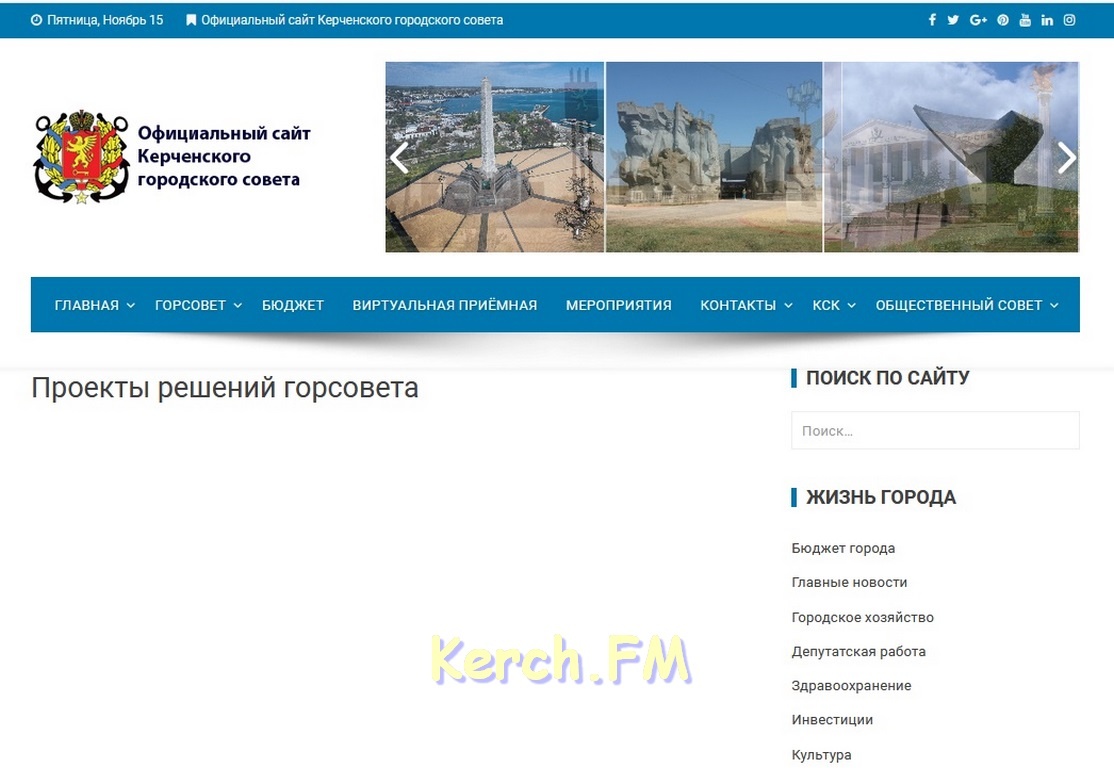Click the Поиск search input field
Screen dimensions: 1114x768
click(x=935, y=431)
